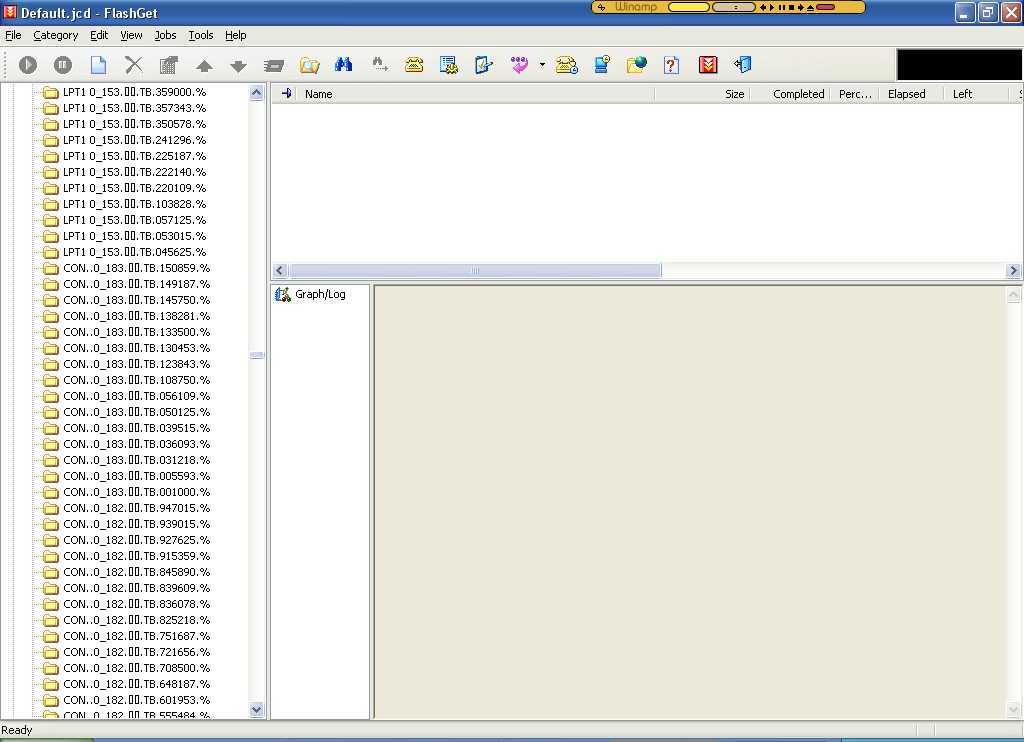This screenshot has height=742, width=1024.
Task: Click the Winamp seek position bar
Action: 687,7
